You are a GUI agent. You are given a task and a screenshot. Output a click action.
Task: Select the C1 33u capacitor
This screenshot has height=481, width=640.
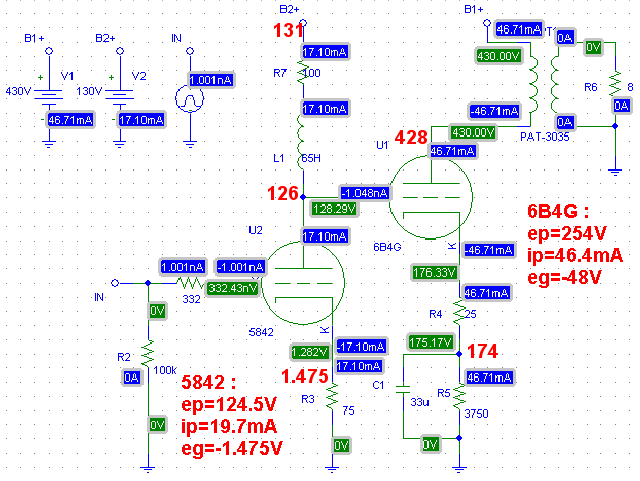click(x=402, y=391)
